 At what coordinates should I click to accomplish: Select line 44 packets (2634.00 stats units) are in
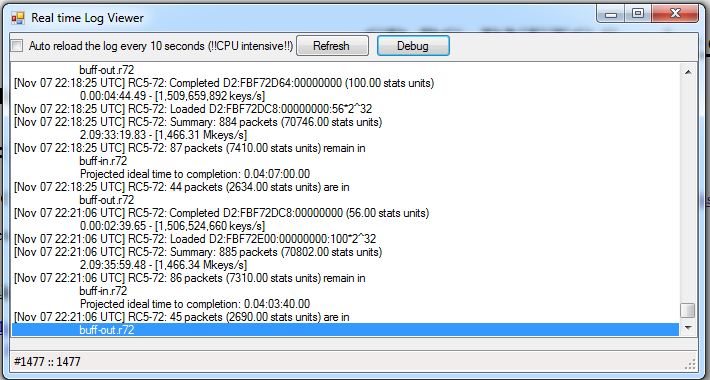(345, 187)
